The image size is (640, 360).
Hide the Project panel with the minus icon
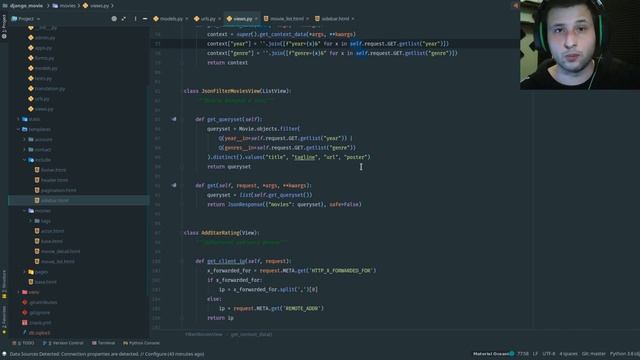click(145, 19)
